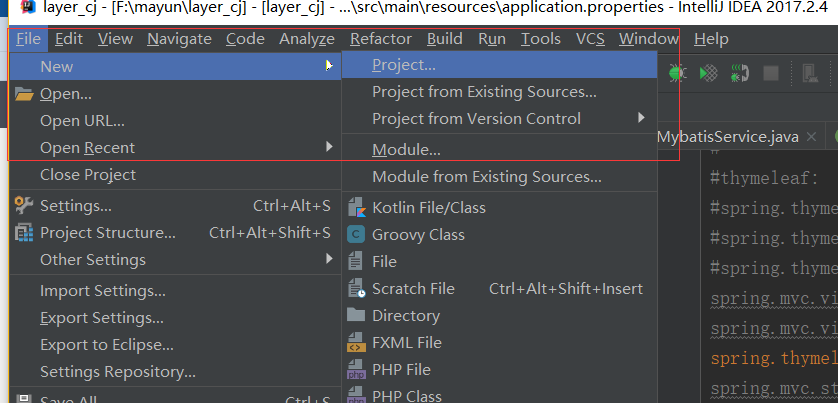Click the Project Structure icon

click(24, 233)
